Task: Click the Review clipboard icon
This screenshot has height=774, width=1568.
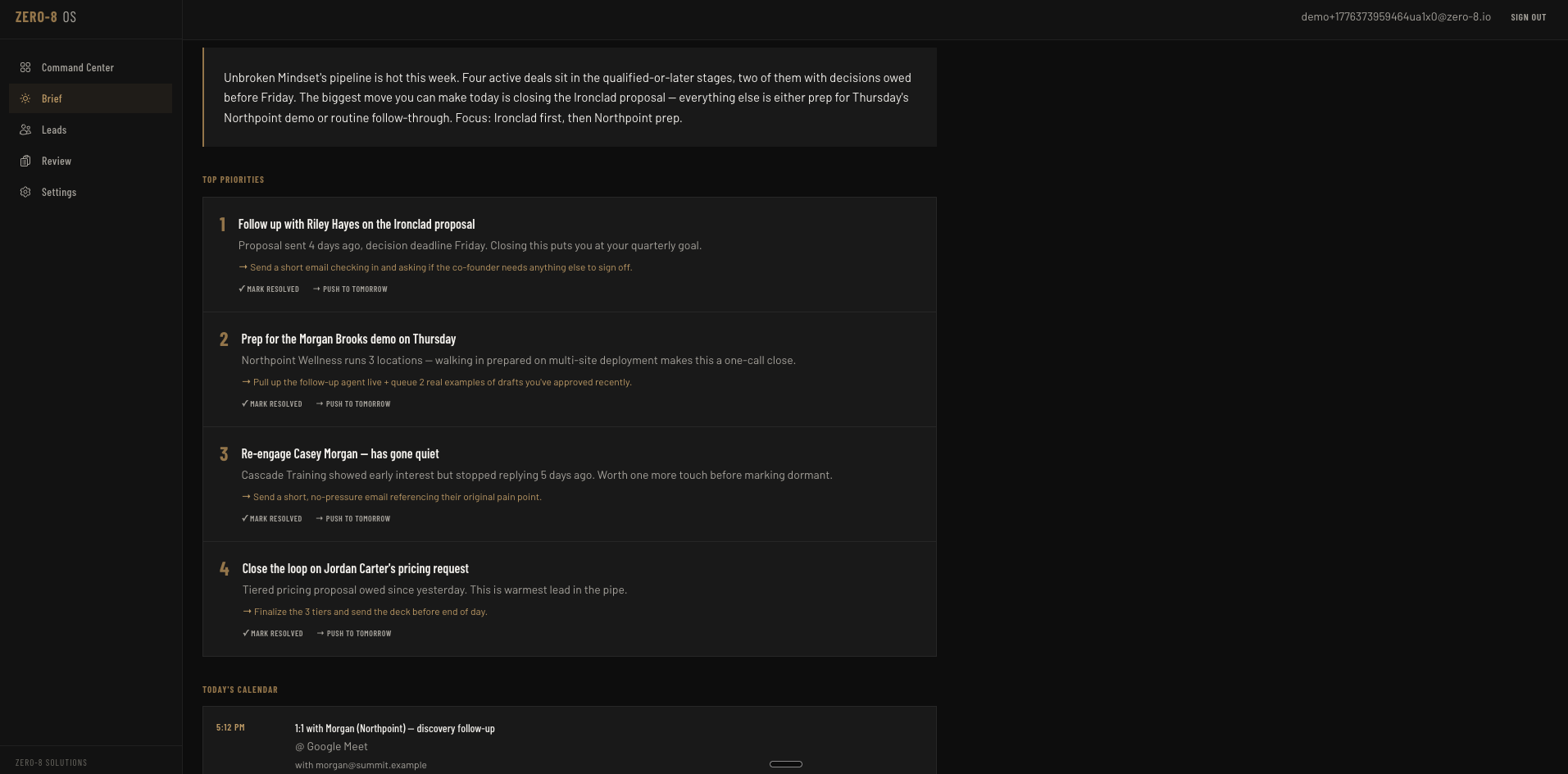Action: [x=25, y=161]
